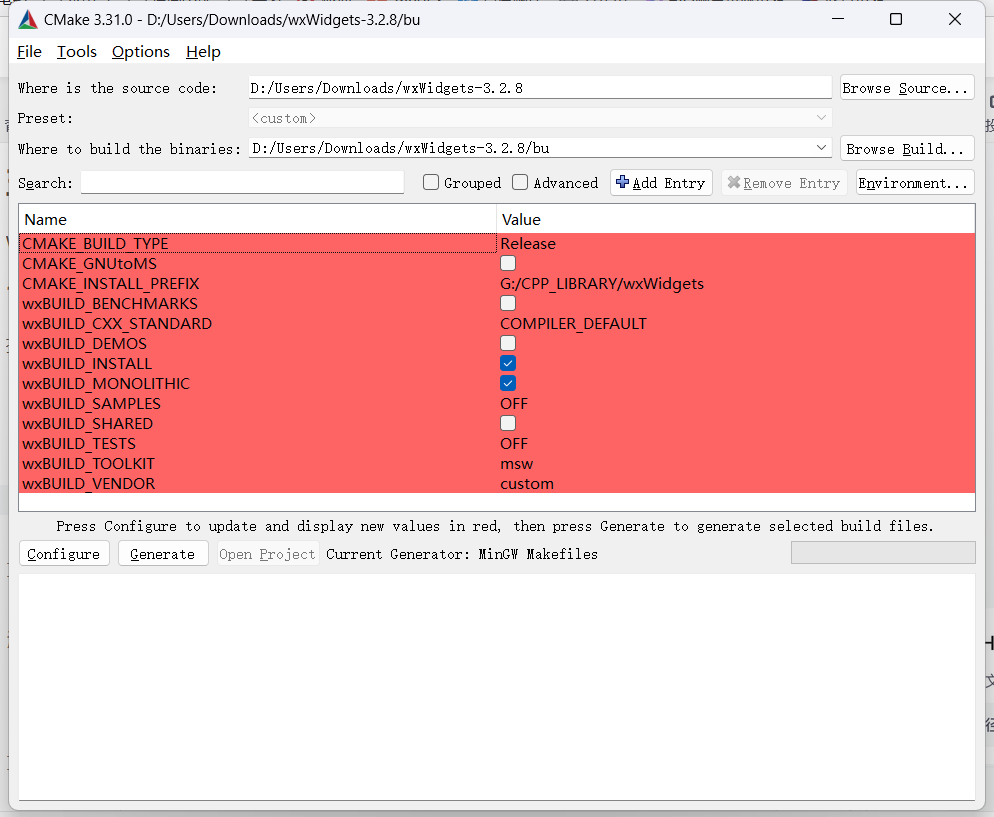
Task: Enable the CMAKE_GNUtoMS option
Action: 508,263
